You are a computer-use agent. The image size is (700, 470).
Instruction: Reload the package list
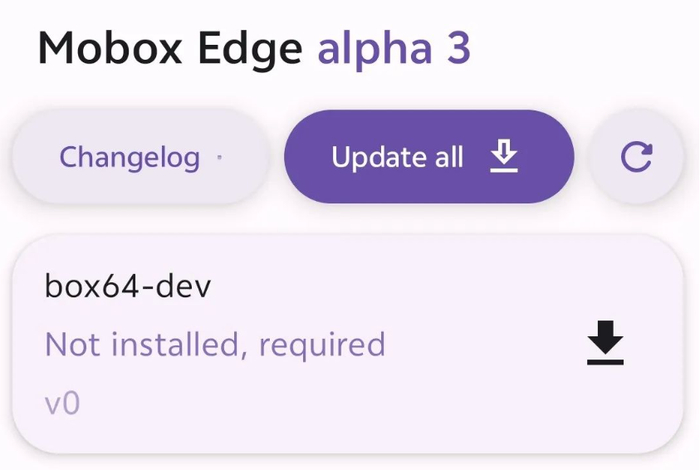tap(636, 157)
